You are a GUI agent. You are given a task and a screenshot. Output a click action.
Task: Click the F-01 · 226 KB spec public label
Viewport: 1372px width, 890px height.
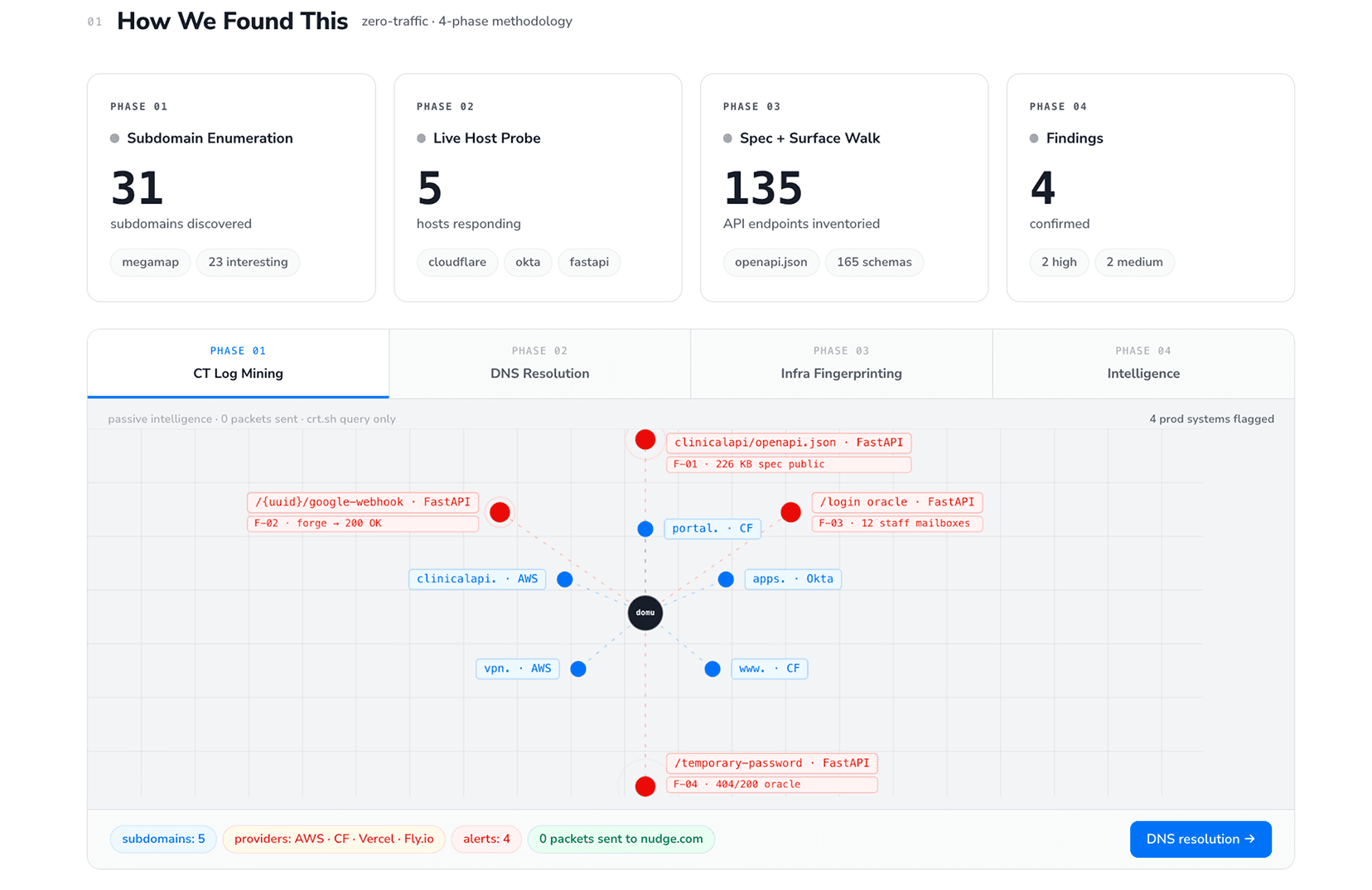coord(789,464)
